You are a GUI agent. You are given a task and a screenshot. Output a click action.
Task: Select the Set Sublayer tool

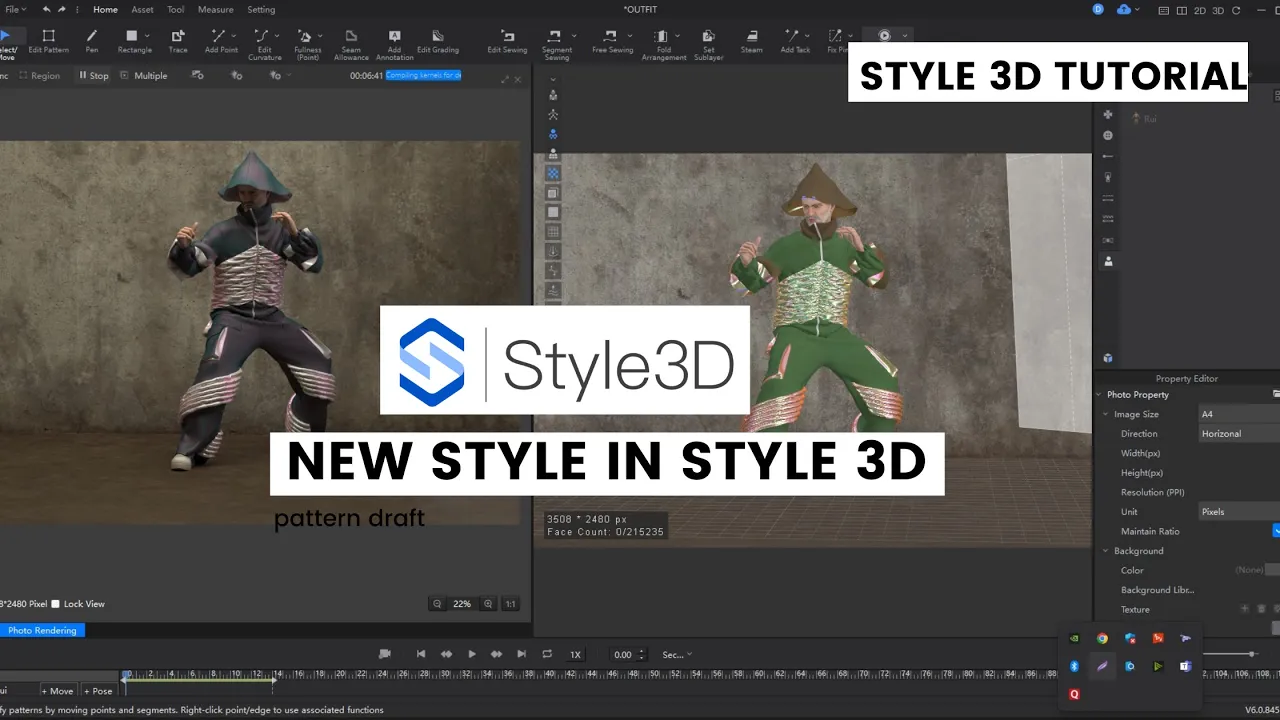tap(708, 45)
